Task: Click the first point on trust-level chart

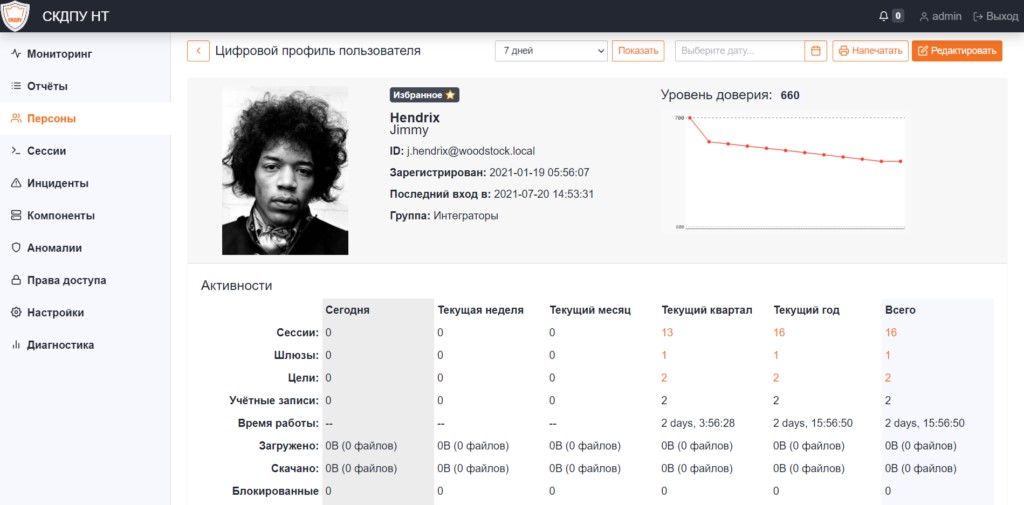Action: (690, 118)
